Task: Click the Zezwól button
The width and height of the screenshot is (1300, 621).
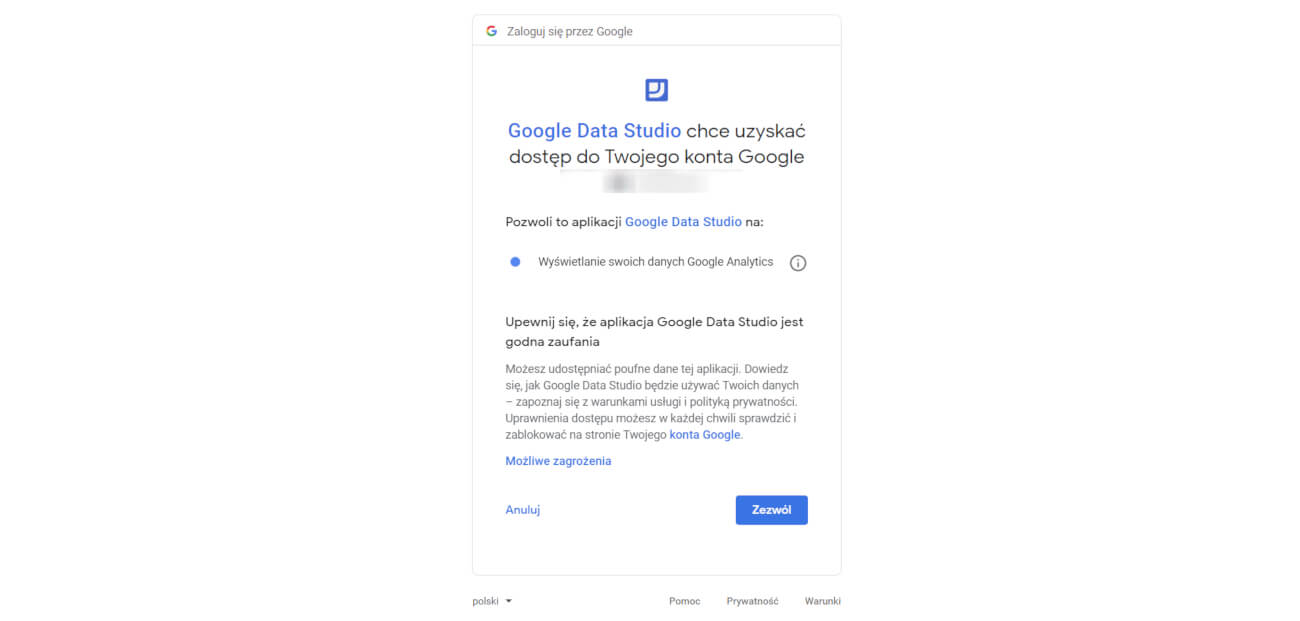Action: coord(771,510)
